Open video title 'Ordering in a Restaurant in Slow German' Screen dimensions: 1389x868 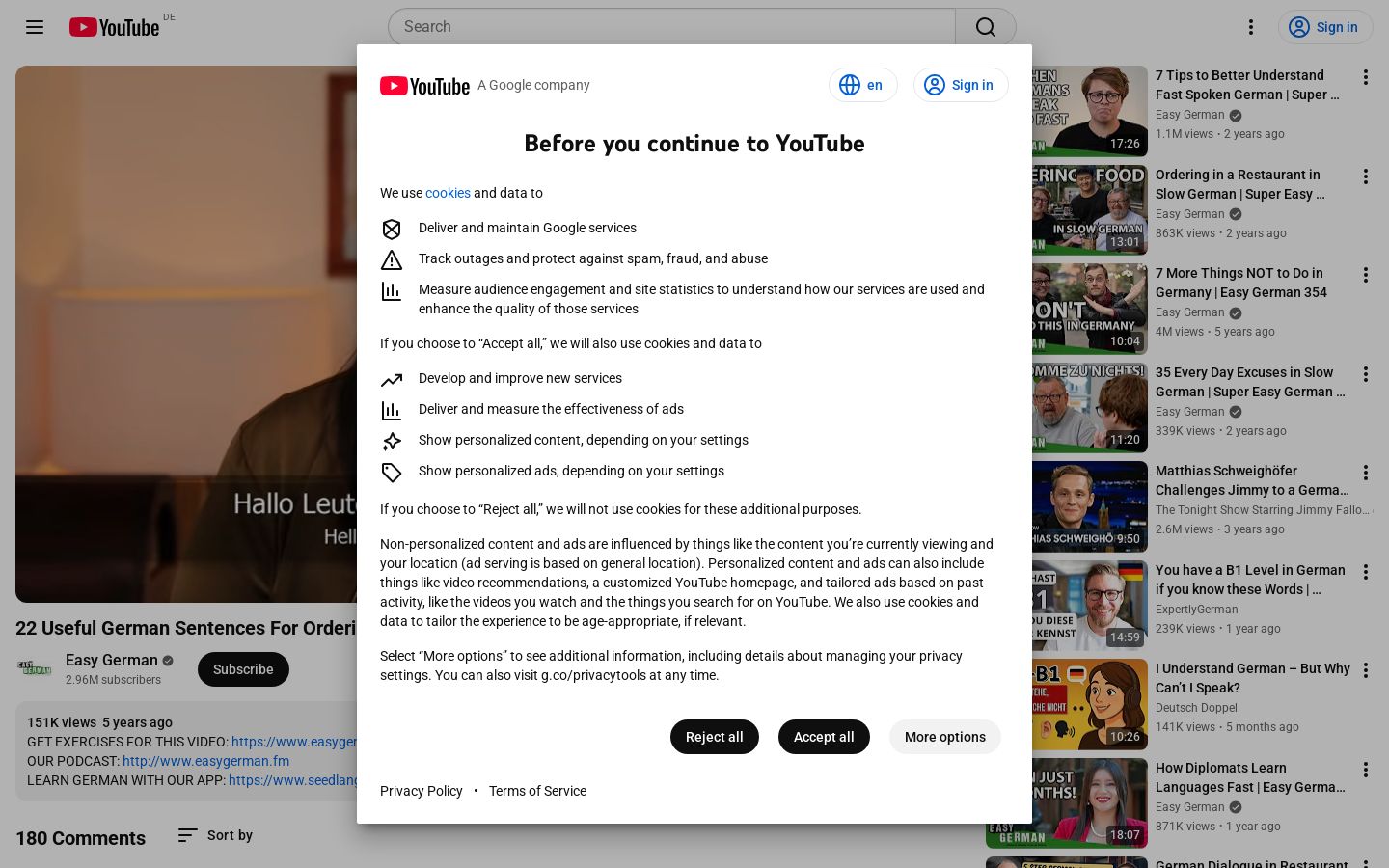1240,184
